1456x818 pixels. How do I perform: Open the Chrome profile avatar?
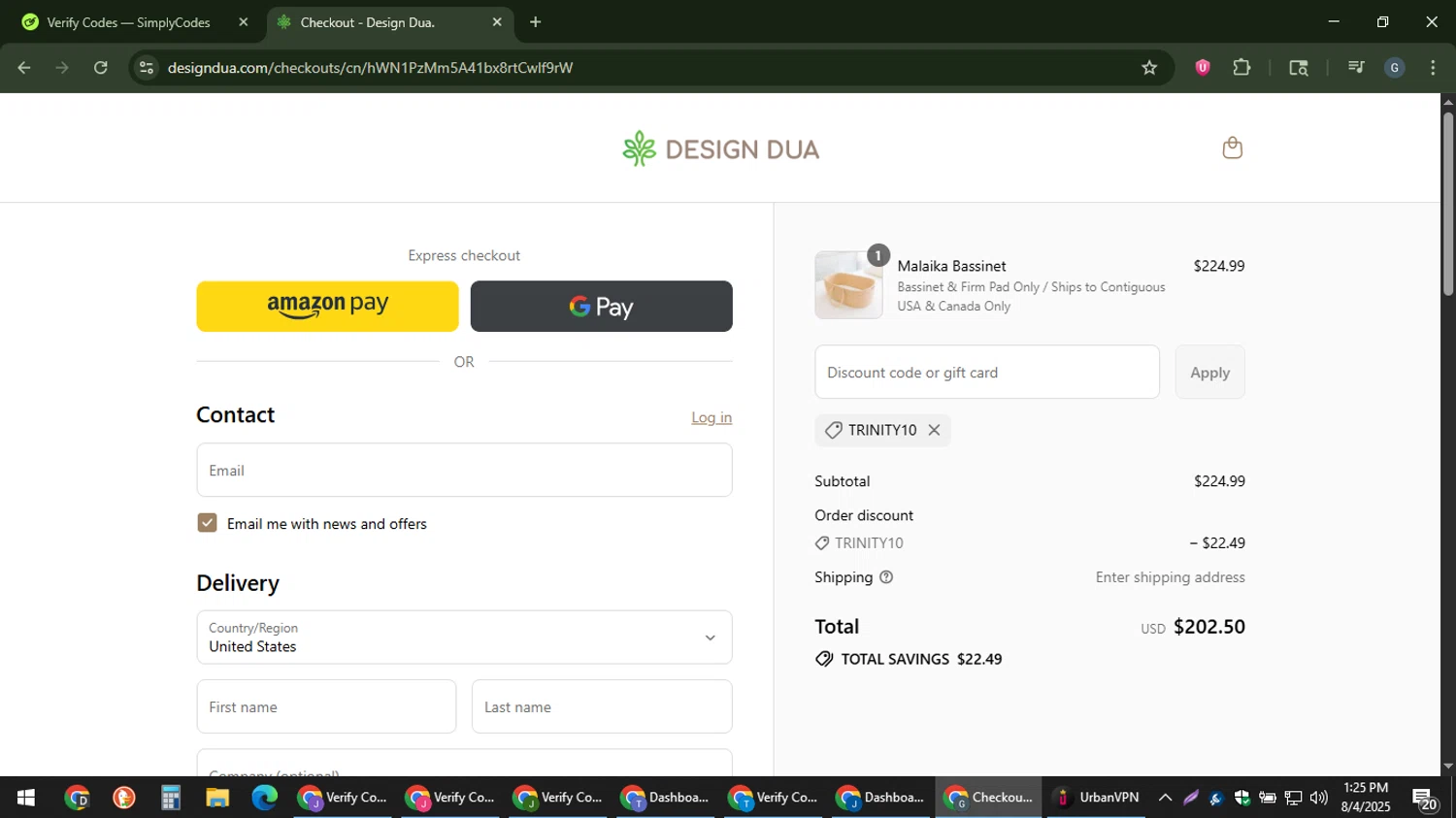pos(1395,68)
